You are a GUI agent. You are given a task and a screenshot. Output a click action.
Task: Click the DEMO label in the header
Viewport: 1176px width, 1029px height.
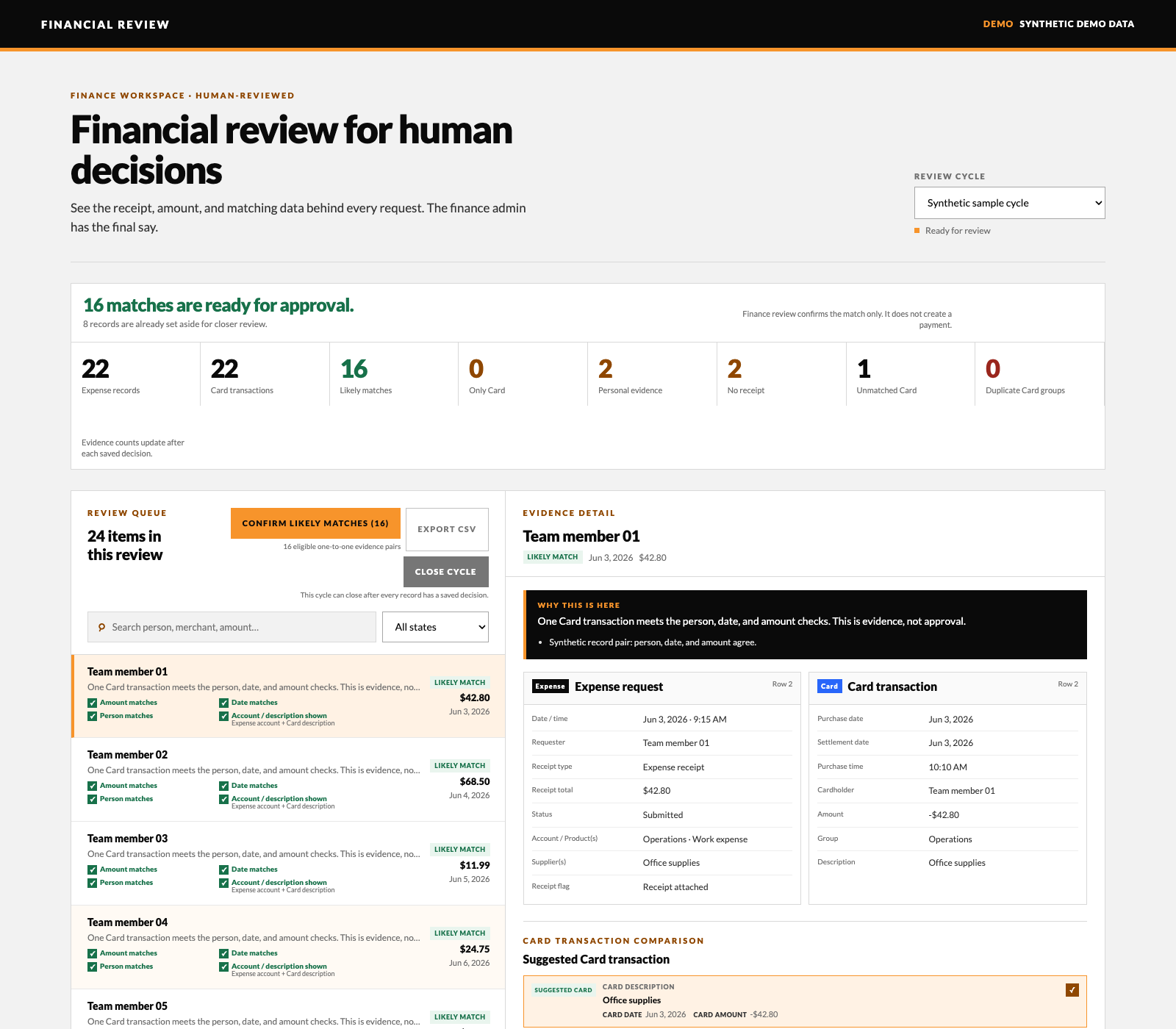998,24
